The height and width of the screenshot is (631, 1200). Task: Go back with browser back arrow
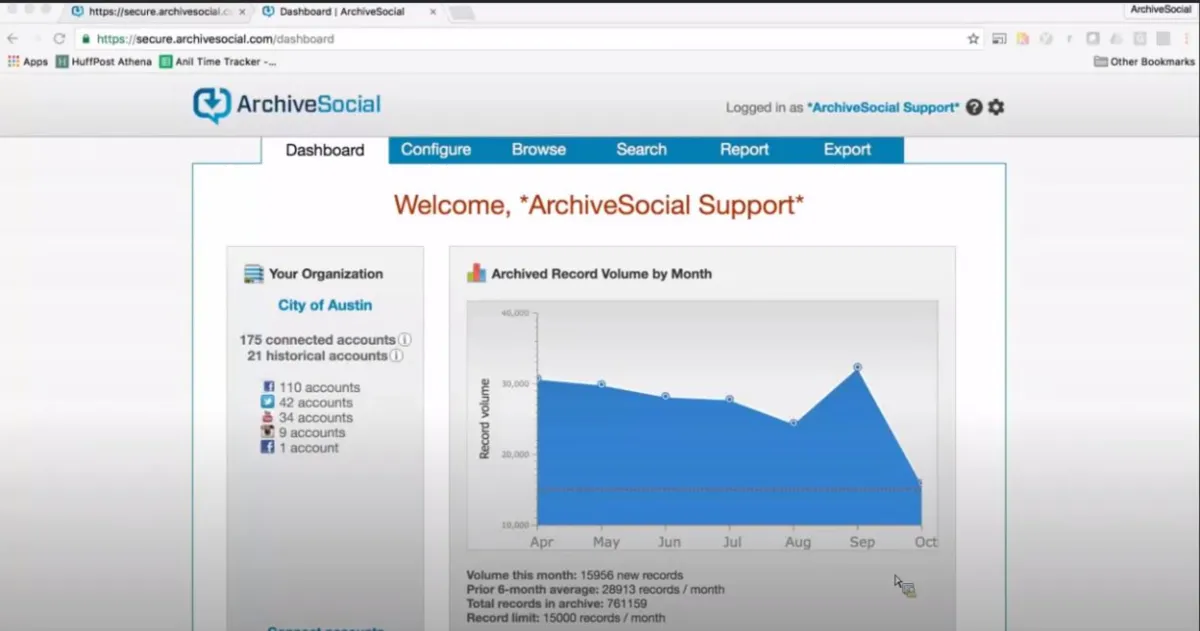pyautogui.click(x=13, y=39)
